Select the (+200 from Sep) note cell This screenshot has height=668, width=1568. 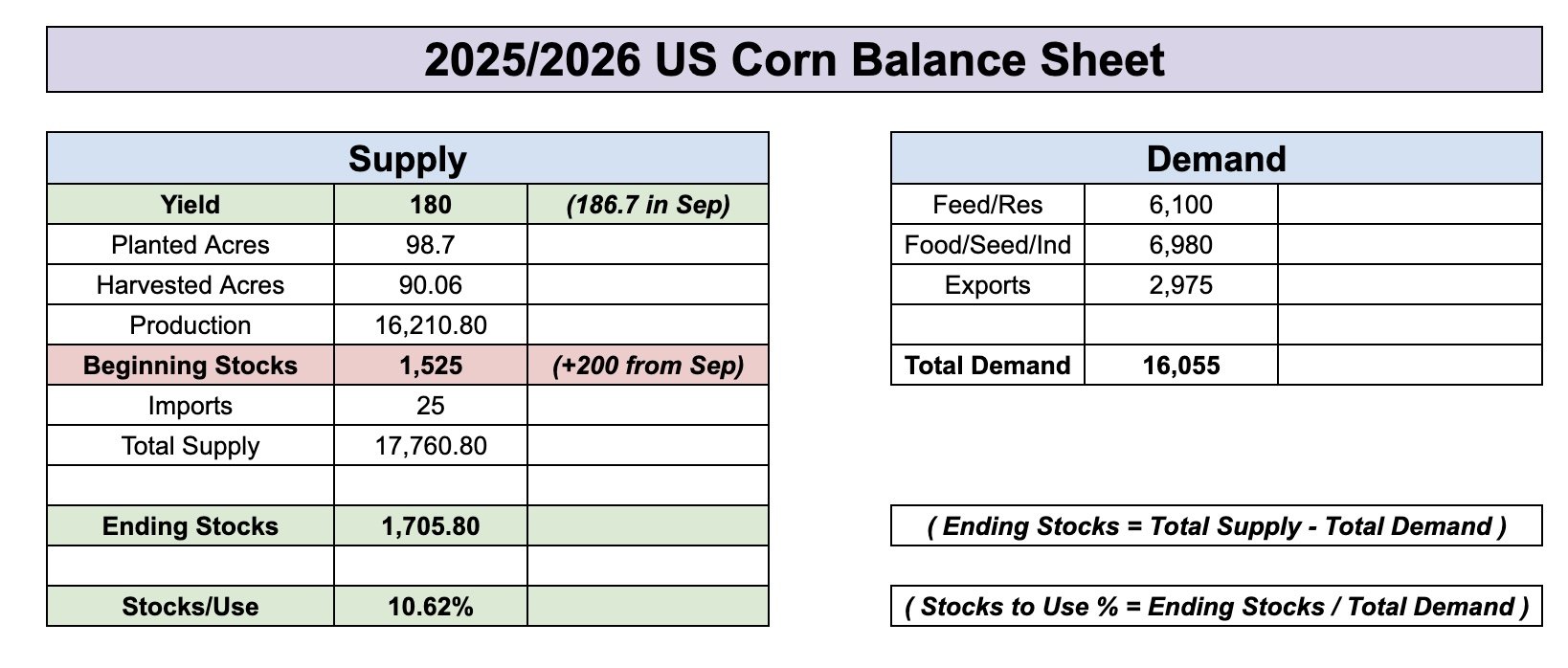pos(648,366)
